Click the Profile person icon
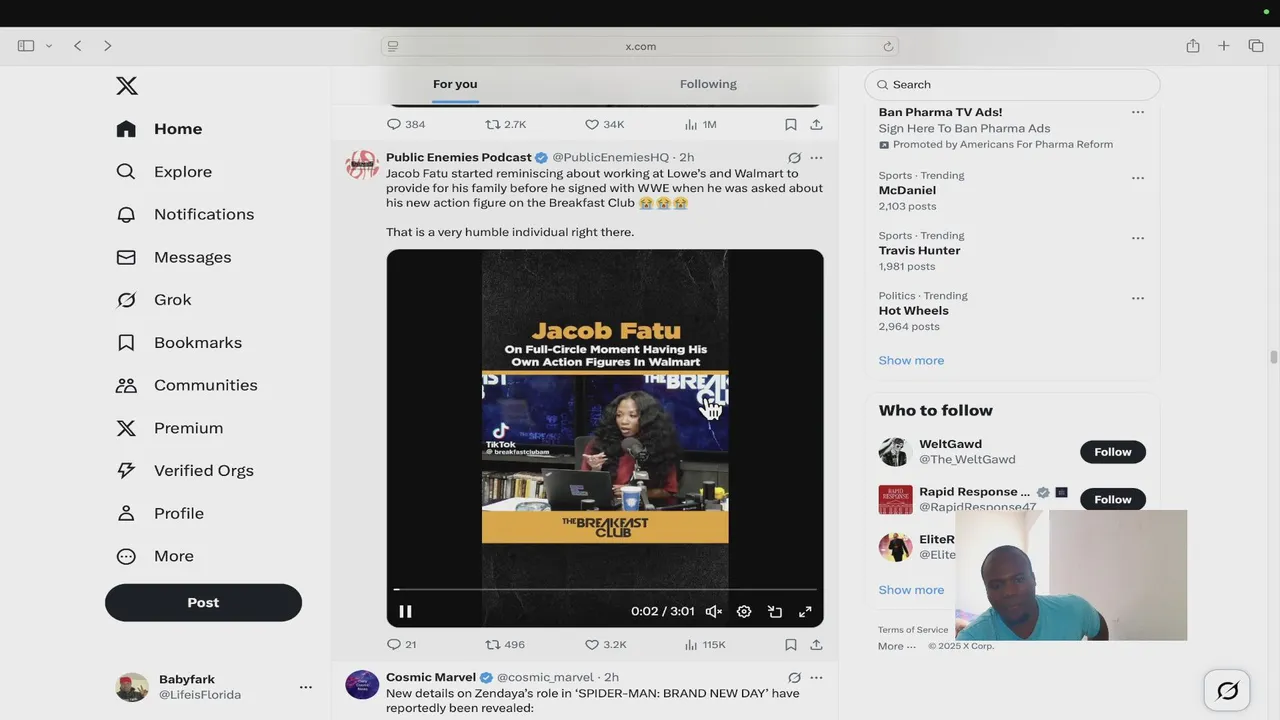 click(x=126, y=513)
